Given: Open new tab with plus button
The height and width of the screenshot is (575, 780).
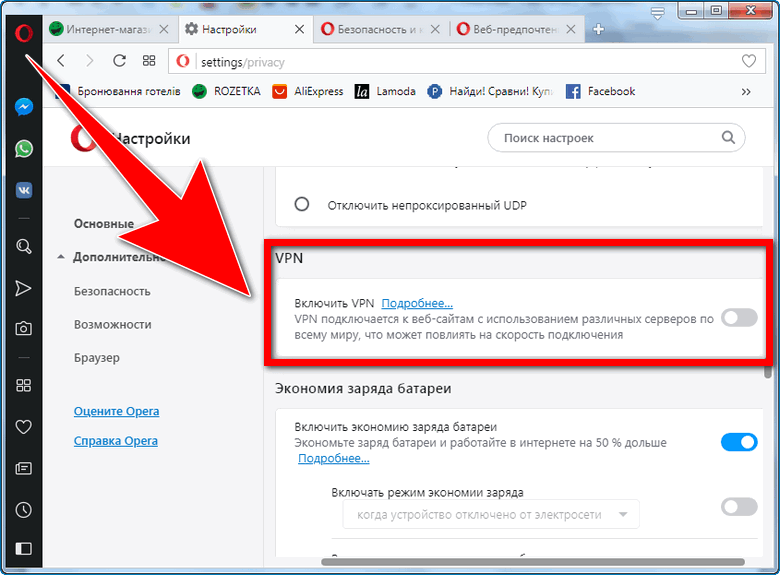Looking at the screenshot, I should tap(598, 29).
